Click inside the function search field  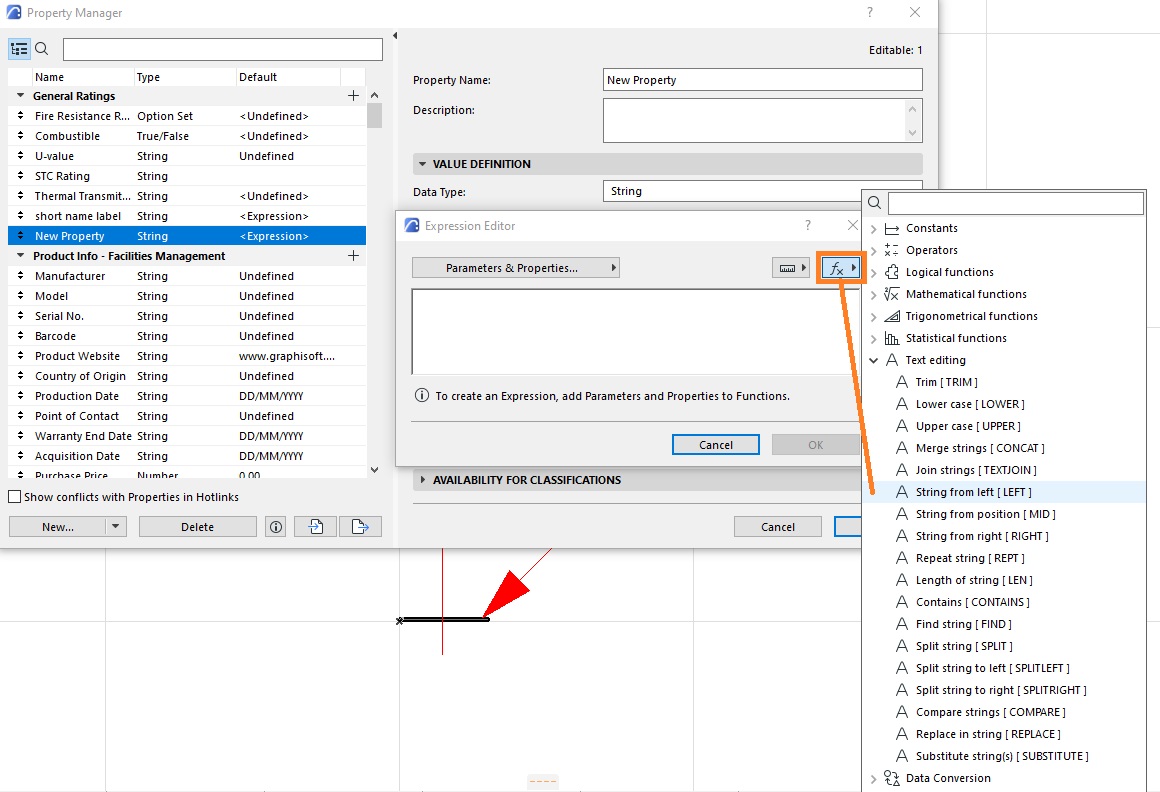[1015, 203]
